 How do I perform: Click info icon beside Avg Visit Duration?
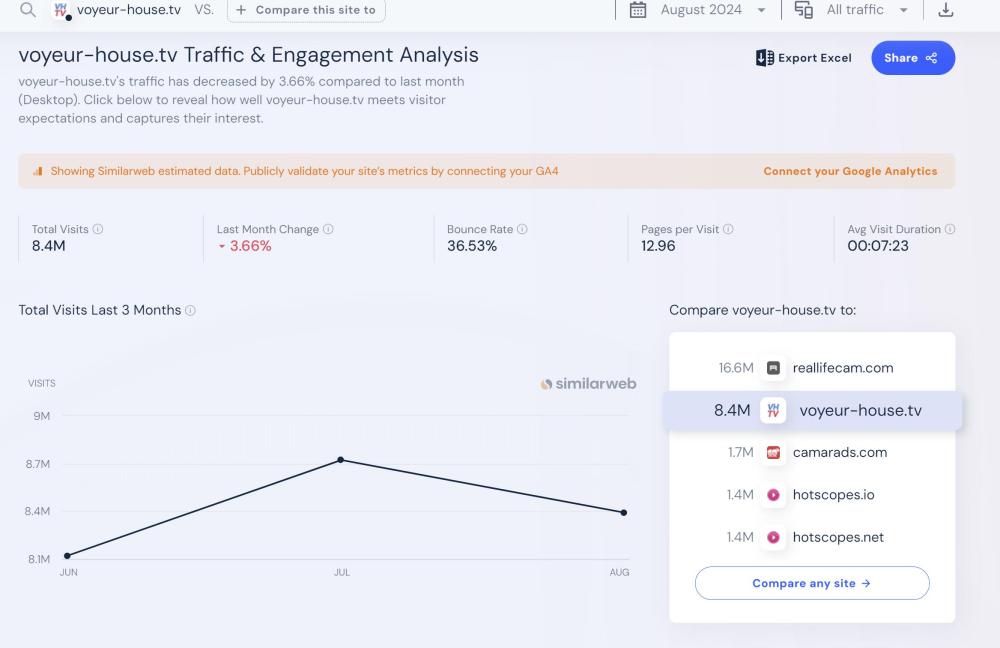click(x=950, y=229)
